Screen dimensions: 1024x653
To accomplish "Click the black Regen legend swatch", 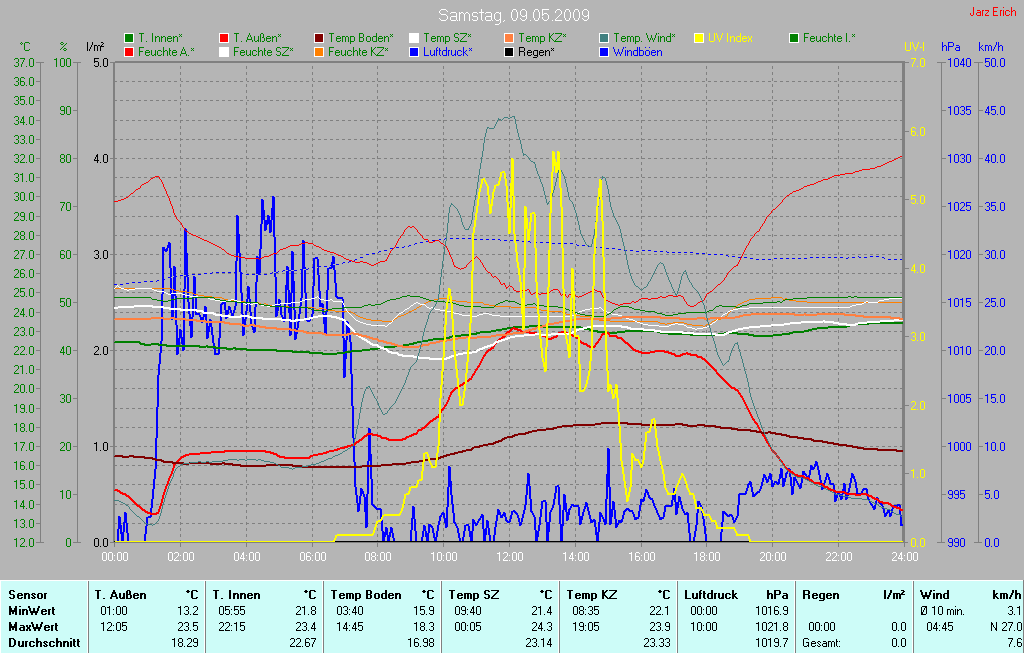I will 509,51.
